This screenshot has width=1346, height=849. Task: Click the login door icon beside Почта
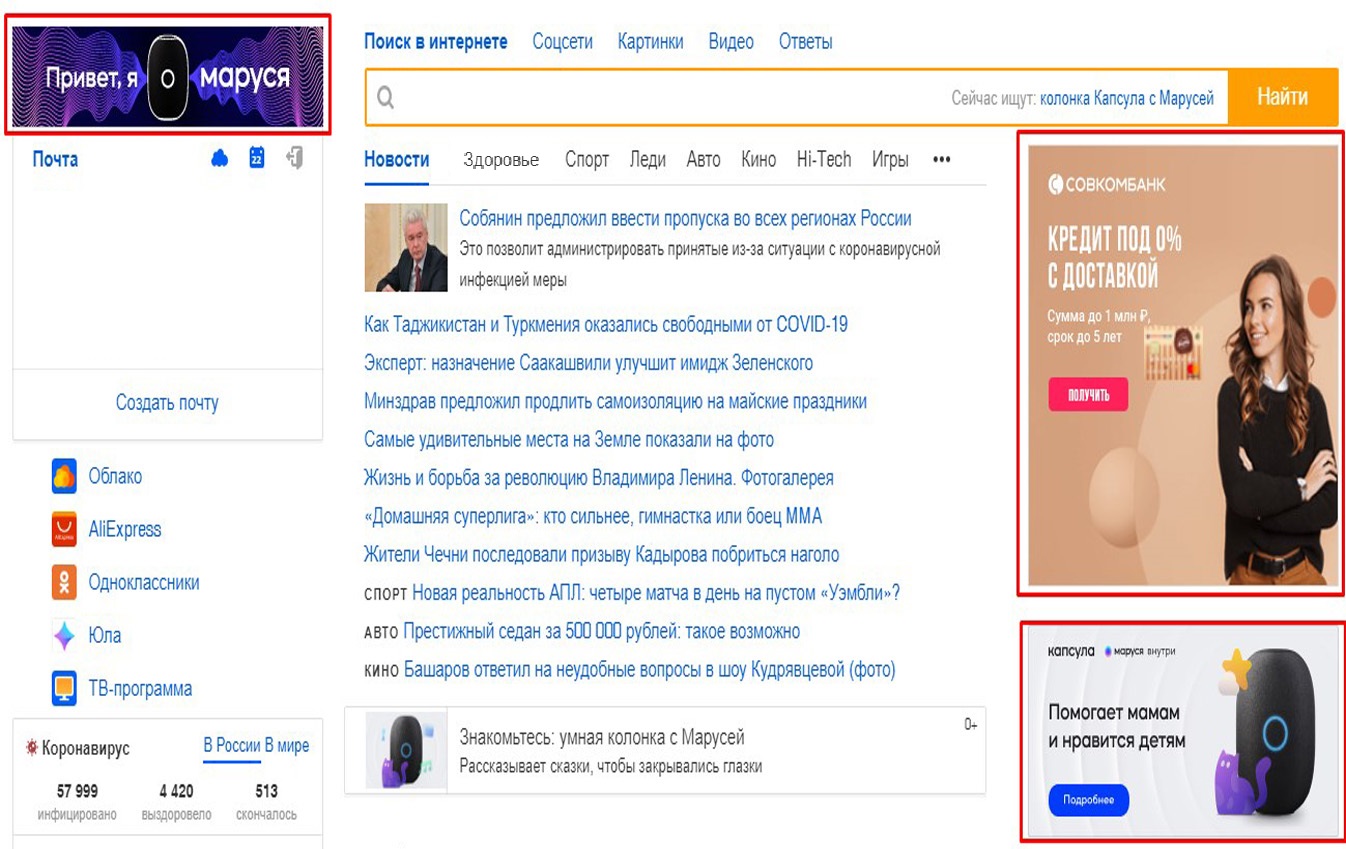294,158
